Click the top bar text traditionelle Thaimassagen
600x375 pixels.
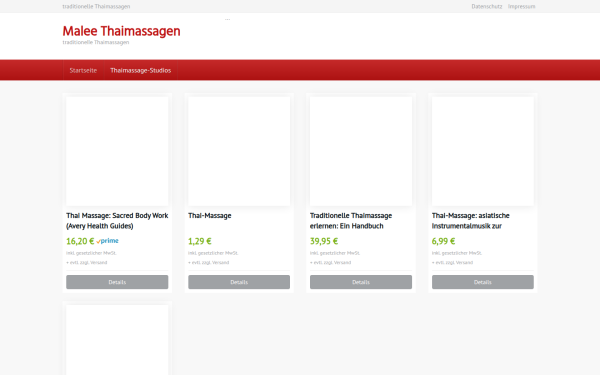click(x=96, y=7)
